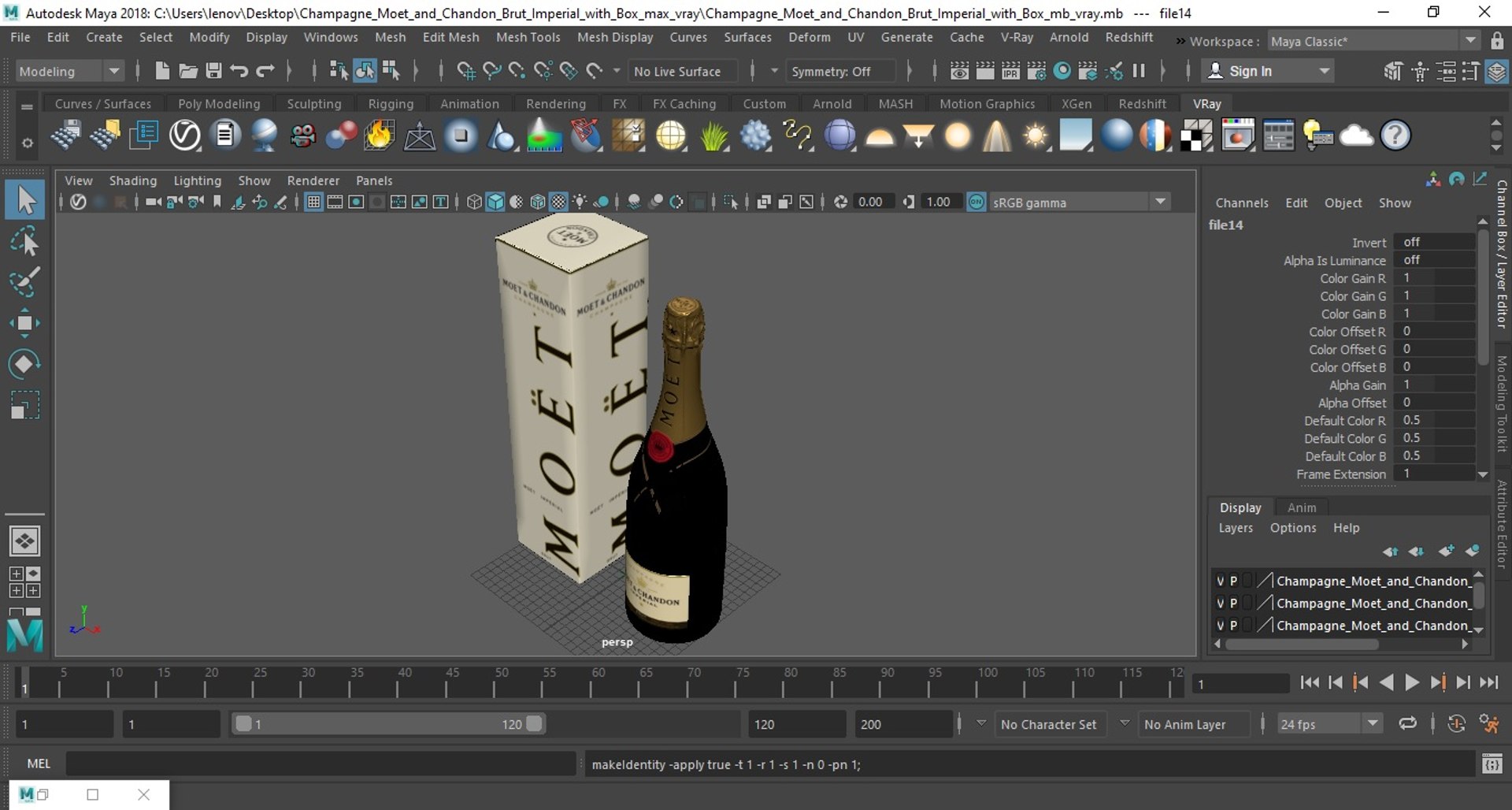Viewport: 1512px width, 810px height.
Task: Click the Play forward button
Action: coord(1412,682)
